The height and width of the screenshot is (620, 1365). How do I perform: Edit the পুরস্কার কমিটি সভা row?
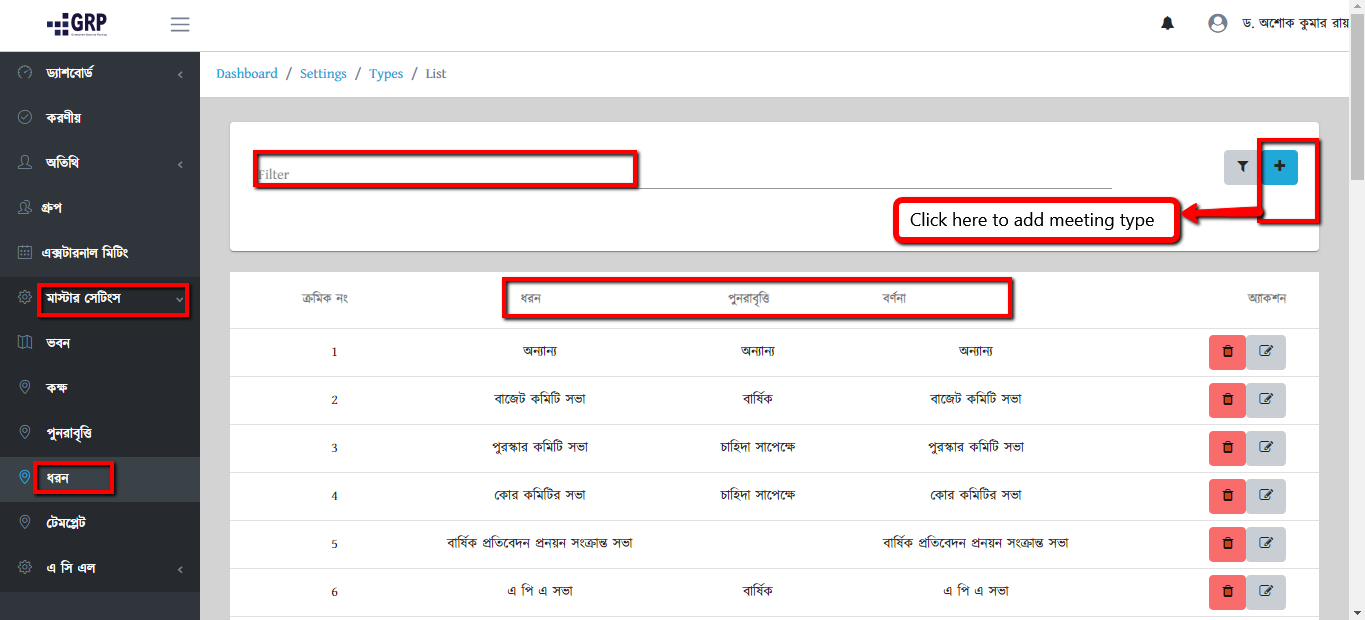pyautogui.click(x=1266, y=448)
